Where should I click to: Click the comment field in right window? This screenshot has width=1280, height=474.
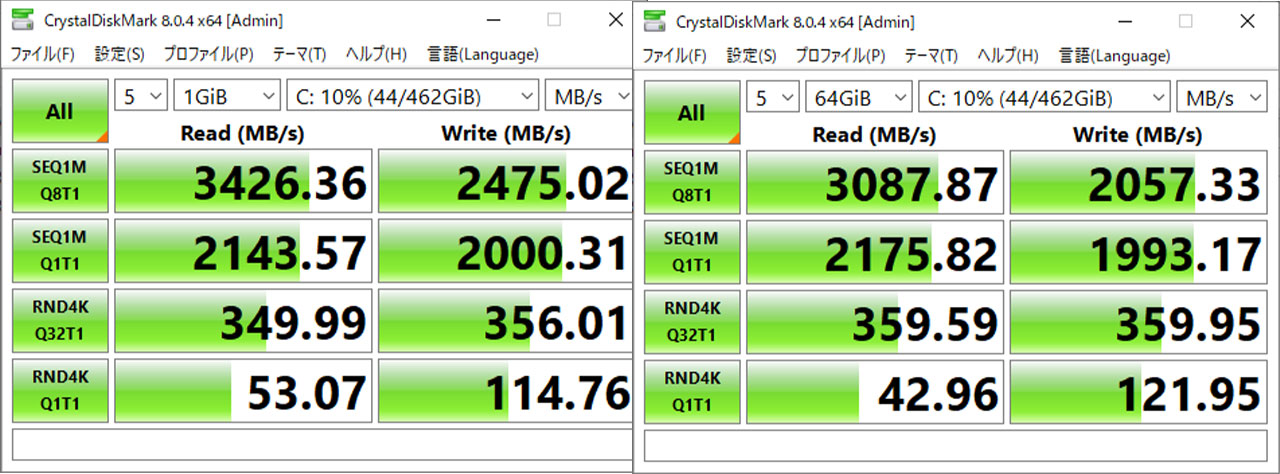955,445
